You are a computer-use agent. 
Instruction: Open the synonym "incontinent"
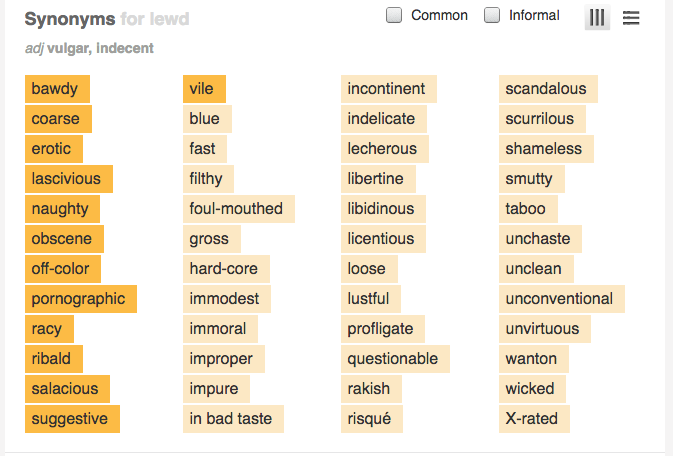388,89
